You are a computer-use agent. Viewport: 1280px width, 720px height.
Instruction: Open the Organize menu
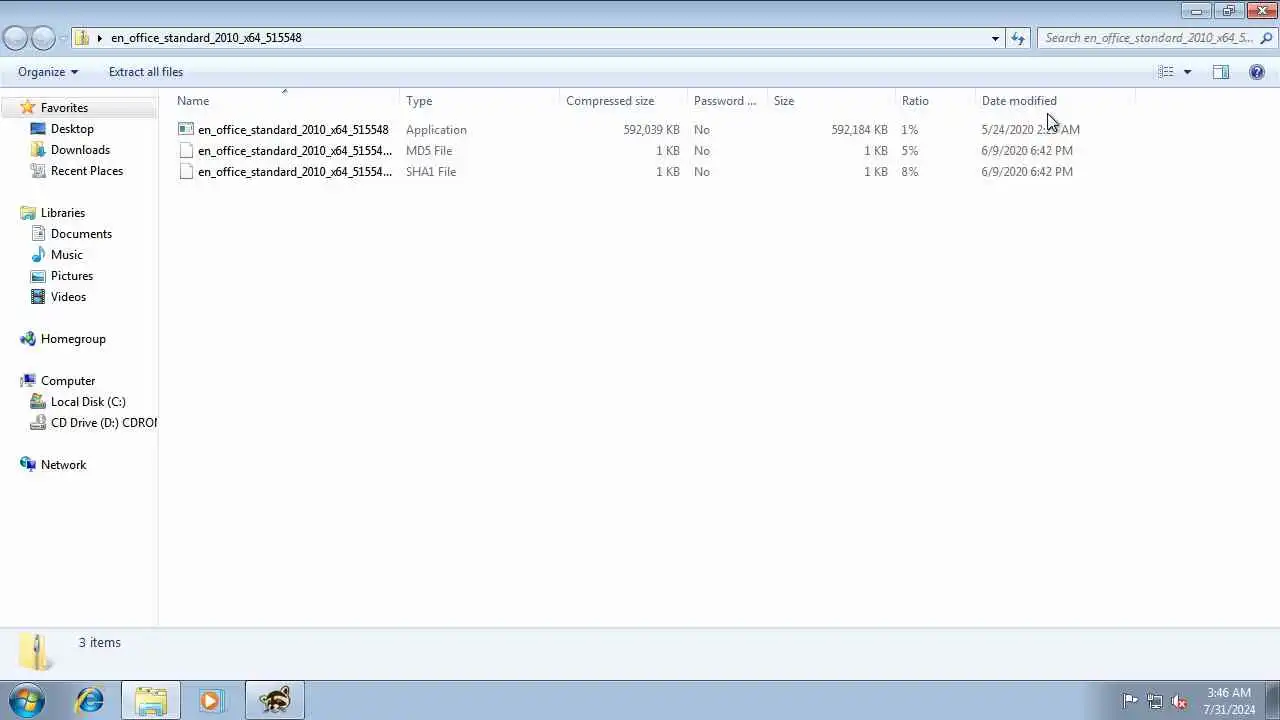[x=48, y=72]
